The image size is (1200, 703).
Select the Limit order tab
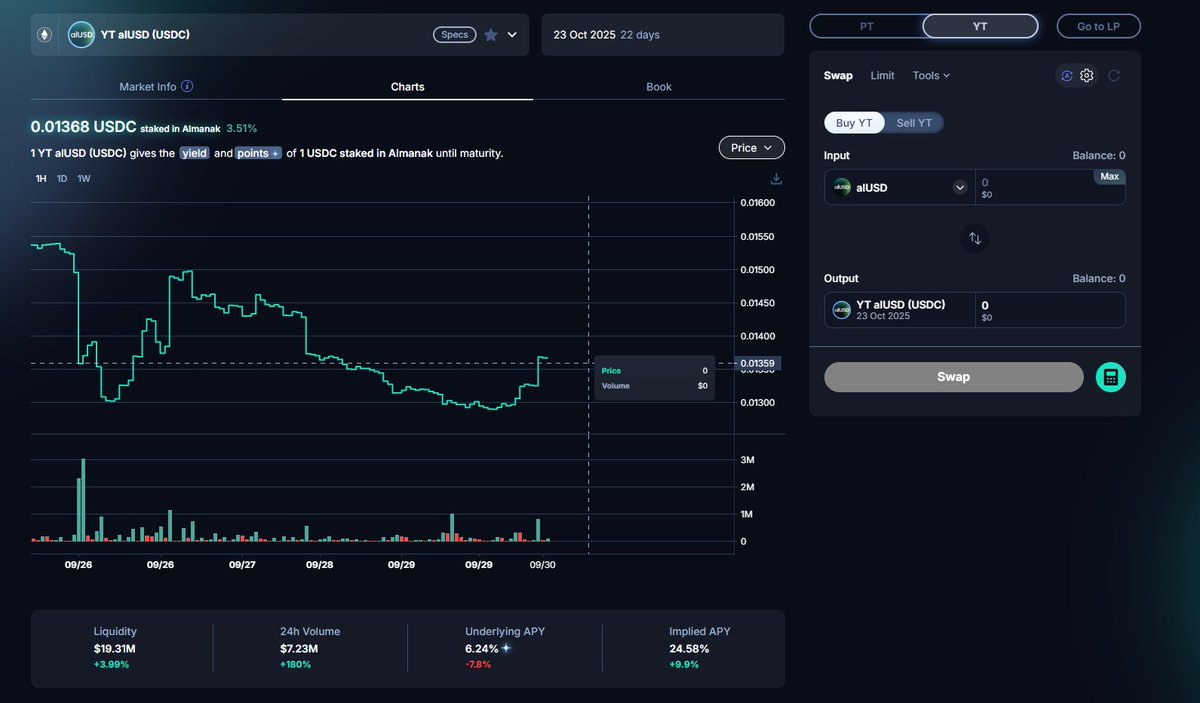point(882,76)
